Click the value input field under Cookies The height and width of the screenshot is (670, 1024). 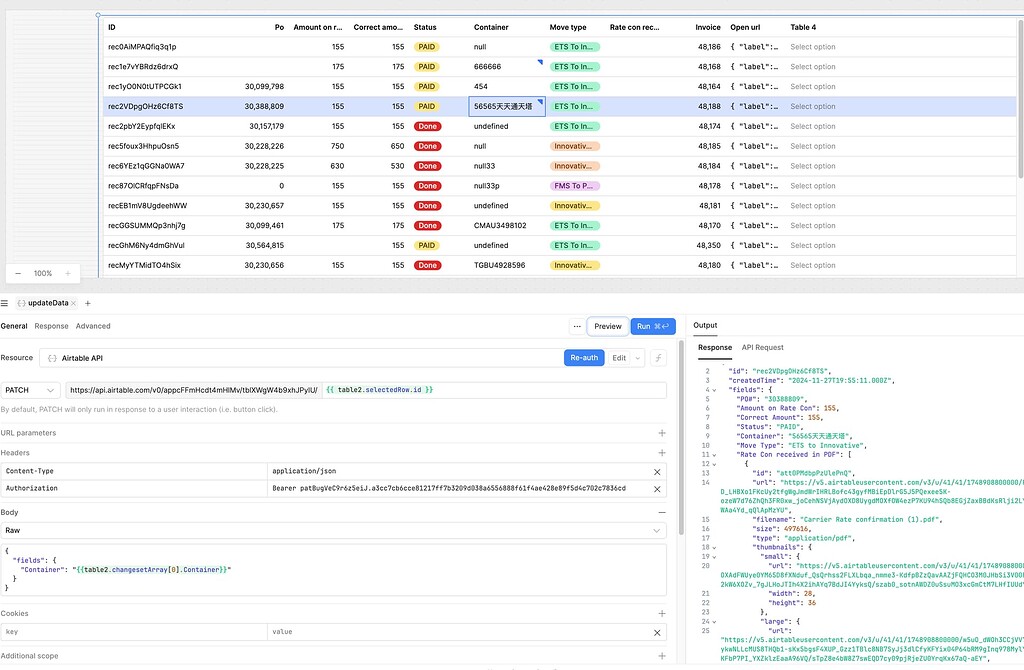460,631
